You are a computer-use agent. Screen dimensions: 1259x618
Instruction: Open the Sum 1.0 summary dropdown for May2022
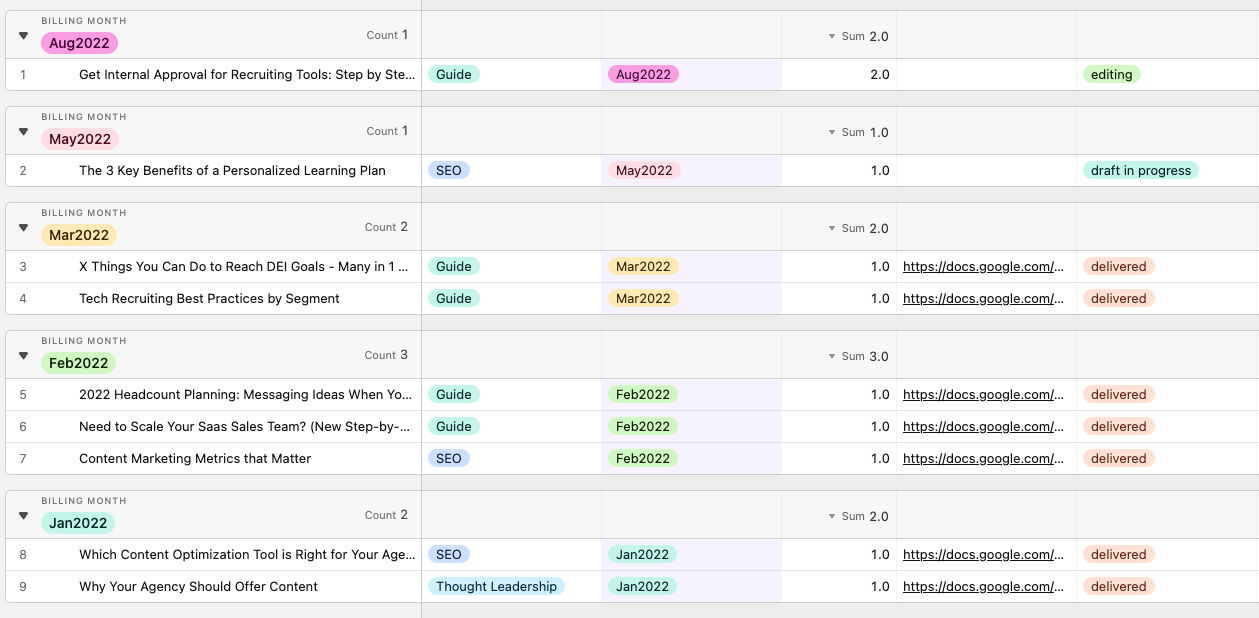pos(858,133)
